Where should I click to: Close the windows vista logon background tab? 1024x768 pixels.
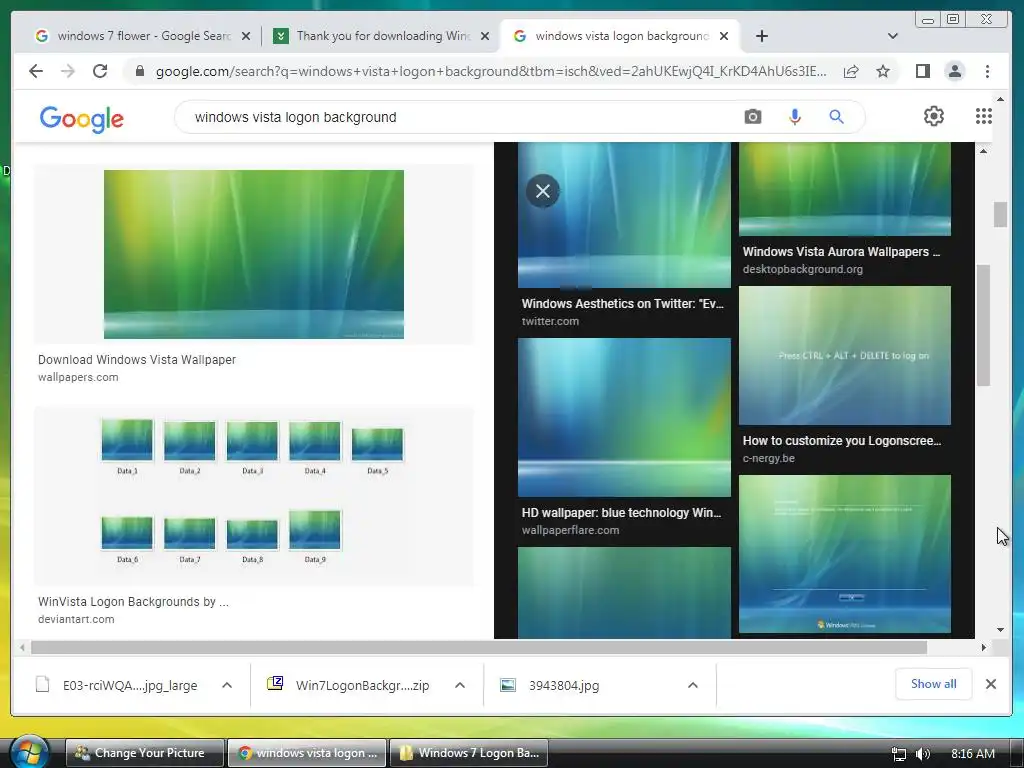pos(724,37)
